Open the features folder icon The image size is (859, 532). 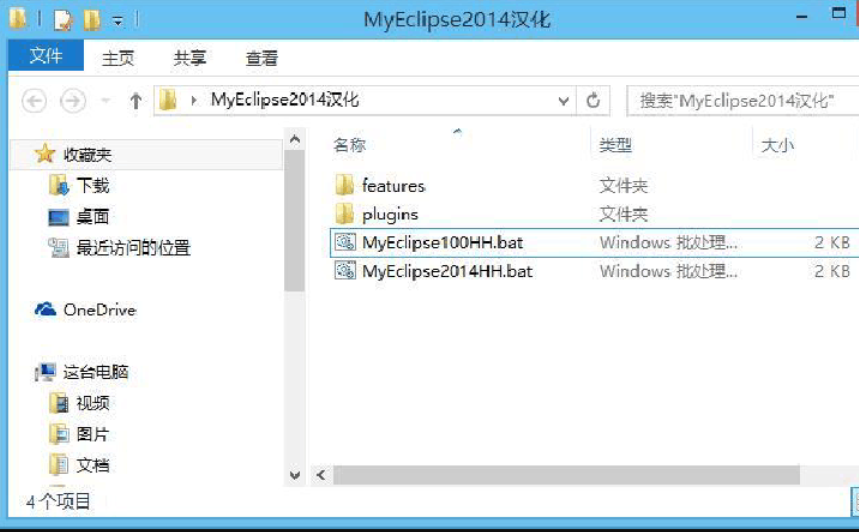[x=345, y=186]
